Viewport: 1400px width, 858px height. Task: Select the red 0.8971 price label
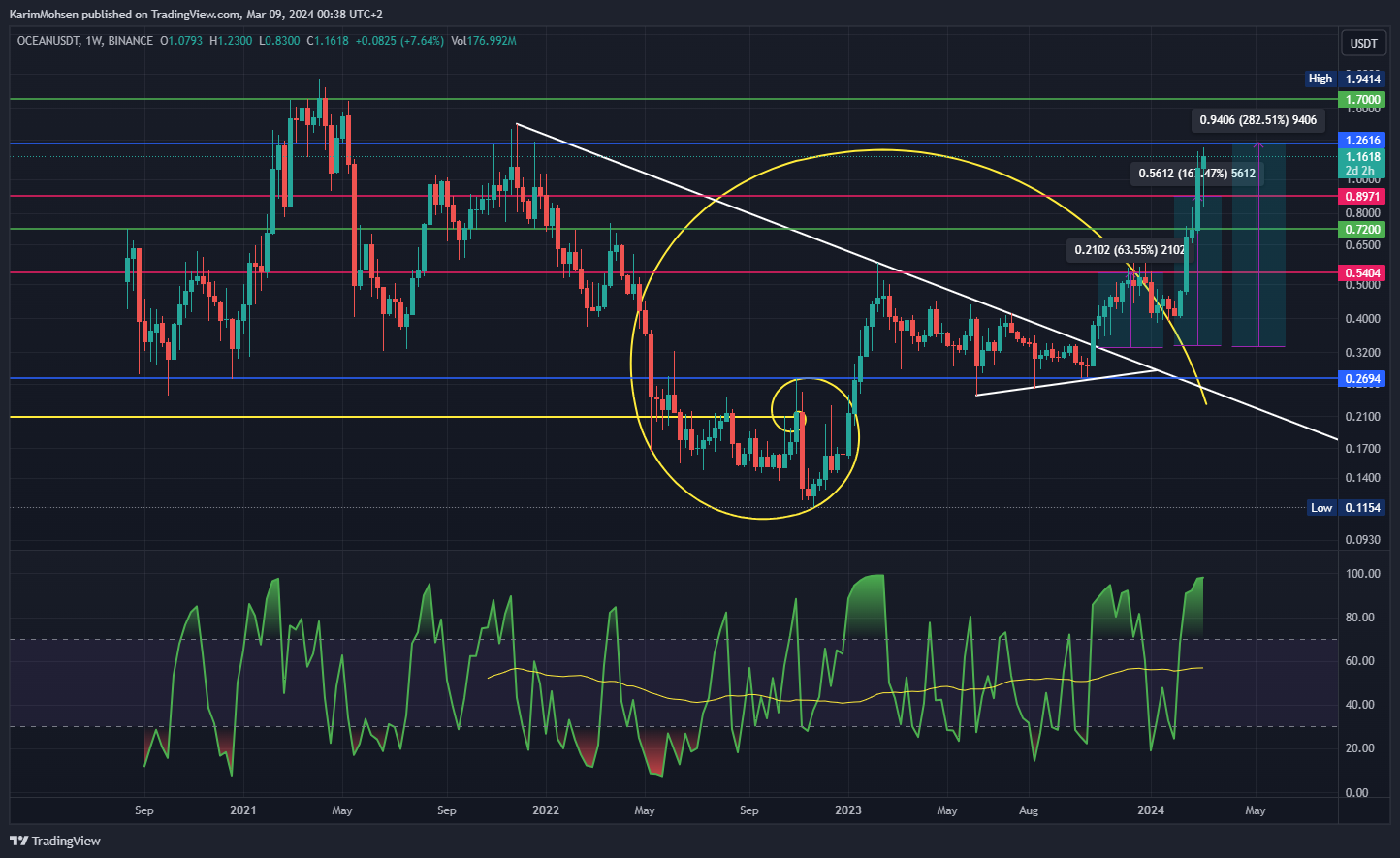1362,197
